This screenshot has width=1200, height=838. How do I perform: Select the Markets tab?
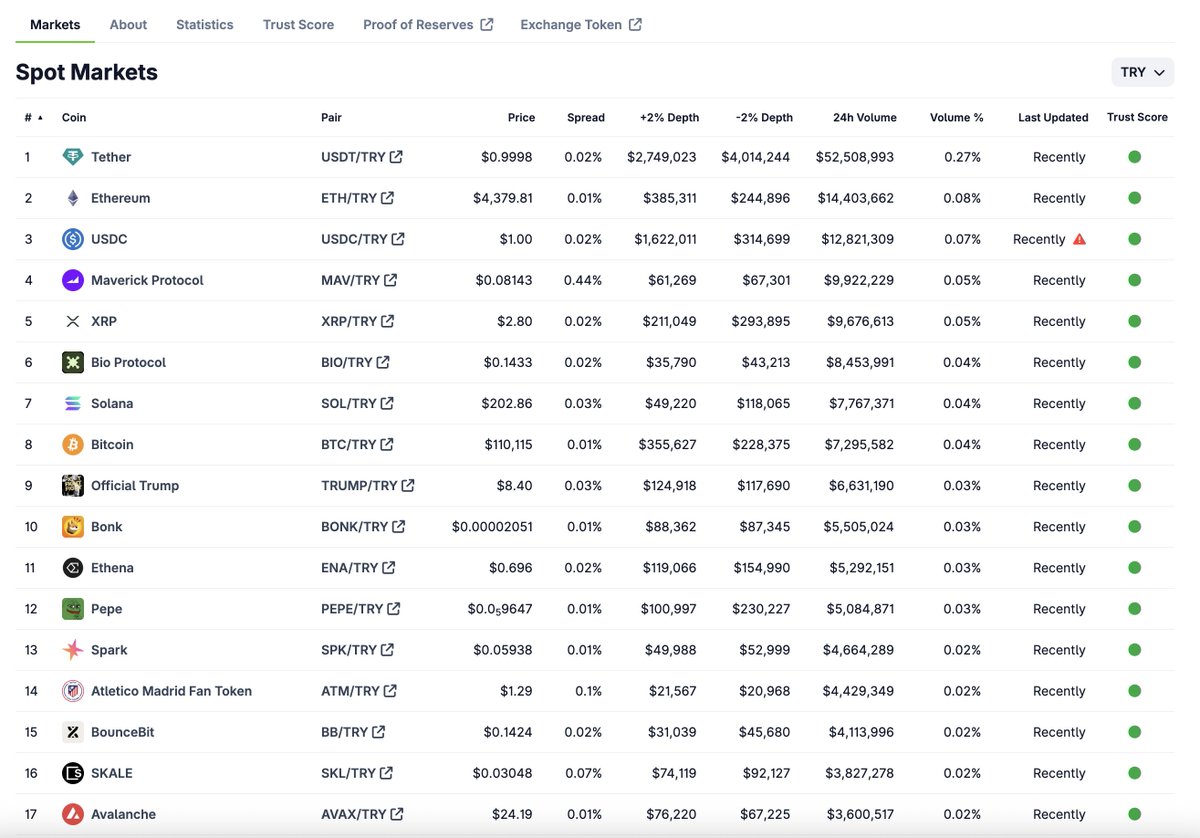pyautogui.click(x=55, y=24)
